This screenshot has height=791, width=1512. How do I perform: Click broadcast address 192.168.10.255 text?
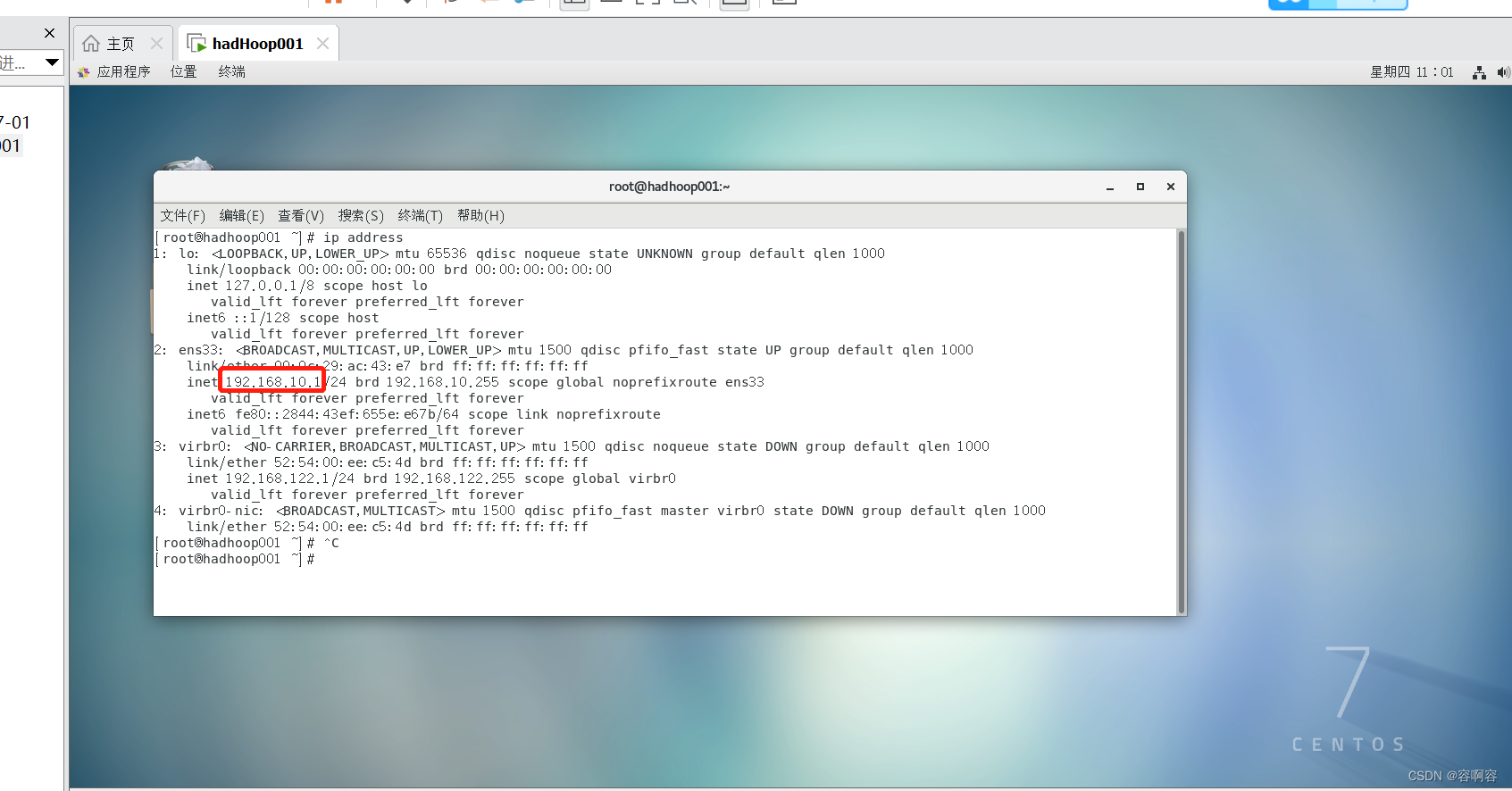(x=443, y=382)
